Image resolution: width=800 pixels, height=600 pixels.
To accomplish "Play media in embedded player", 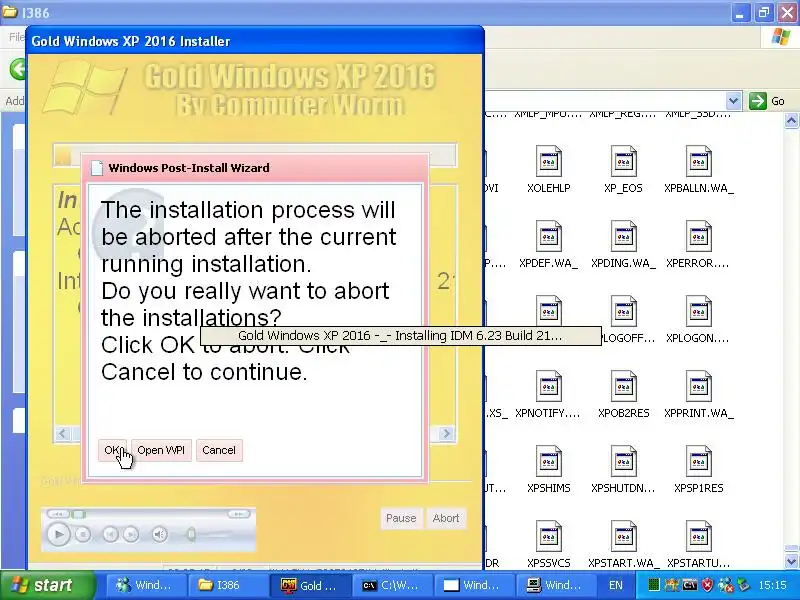I will tap(59, 534).
